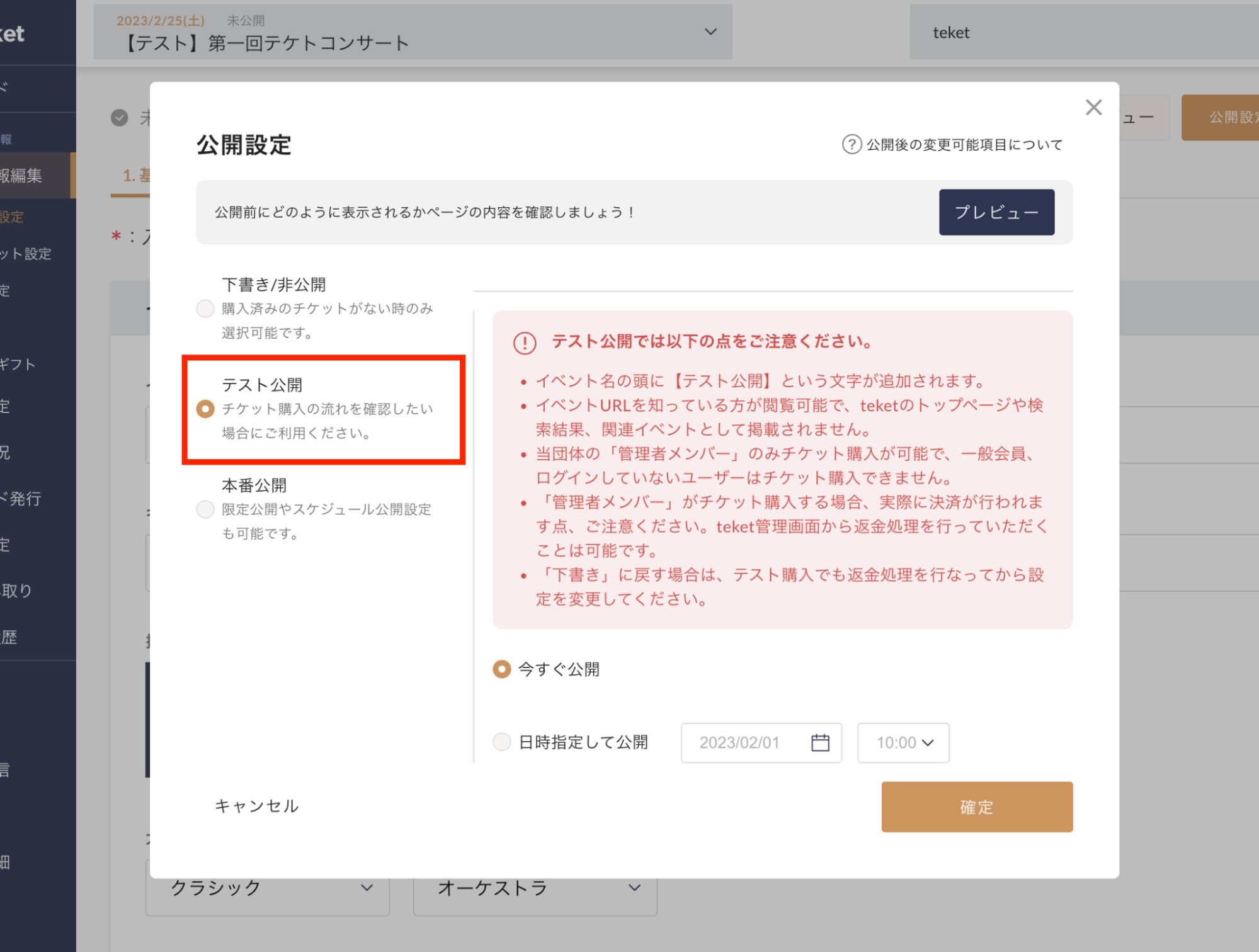Click キャンセル to dismiss dialog
The image size is (1259, 952).
tap(257, 806)
